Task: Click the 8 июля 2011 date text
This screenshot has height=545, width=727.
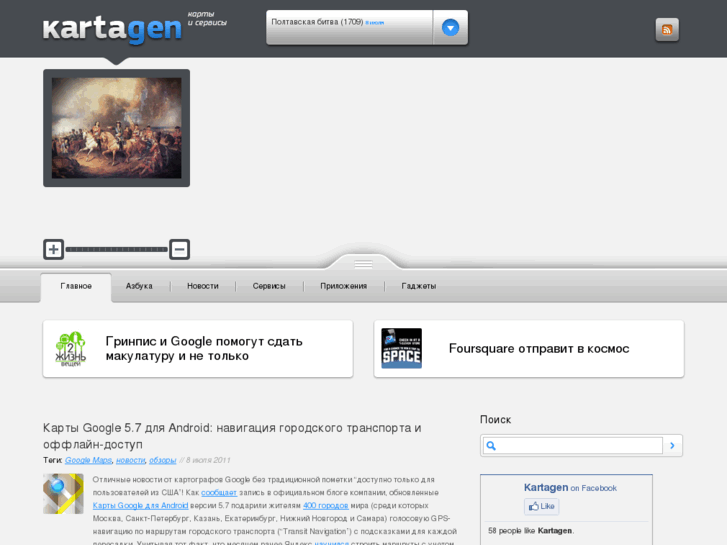Action: [208, 460]
